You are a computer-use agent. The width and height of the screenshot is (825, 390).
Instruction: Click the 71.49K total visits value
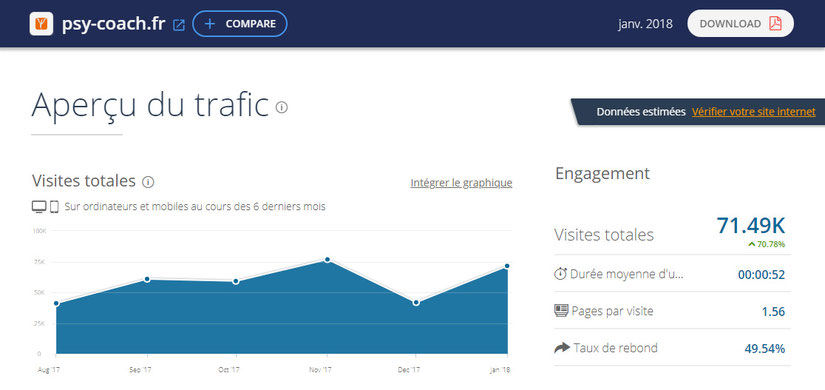pos(751,225)
